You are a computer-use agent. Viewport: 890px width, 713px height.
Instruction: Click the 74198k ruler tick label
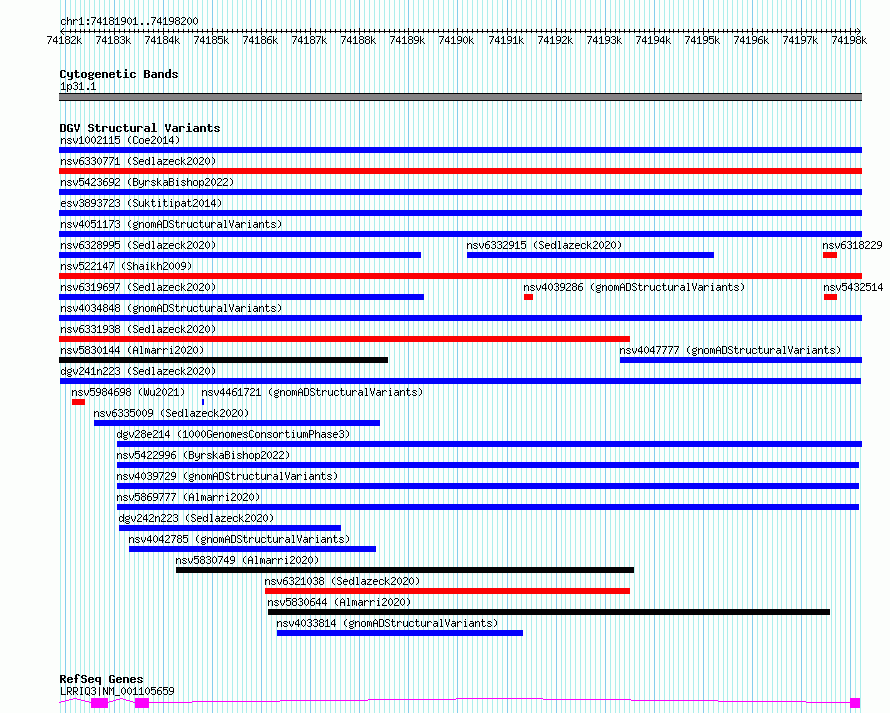[x=849, y=40]
